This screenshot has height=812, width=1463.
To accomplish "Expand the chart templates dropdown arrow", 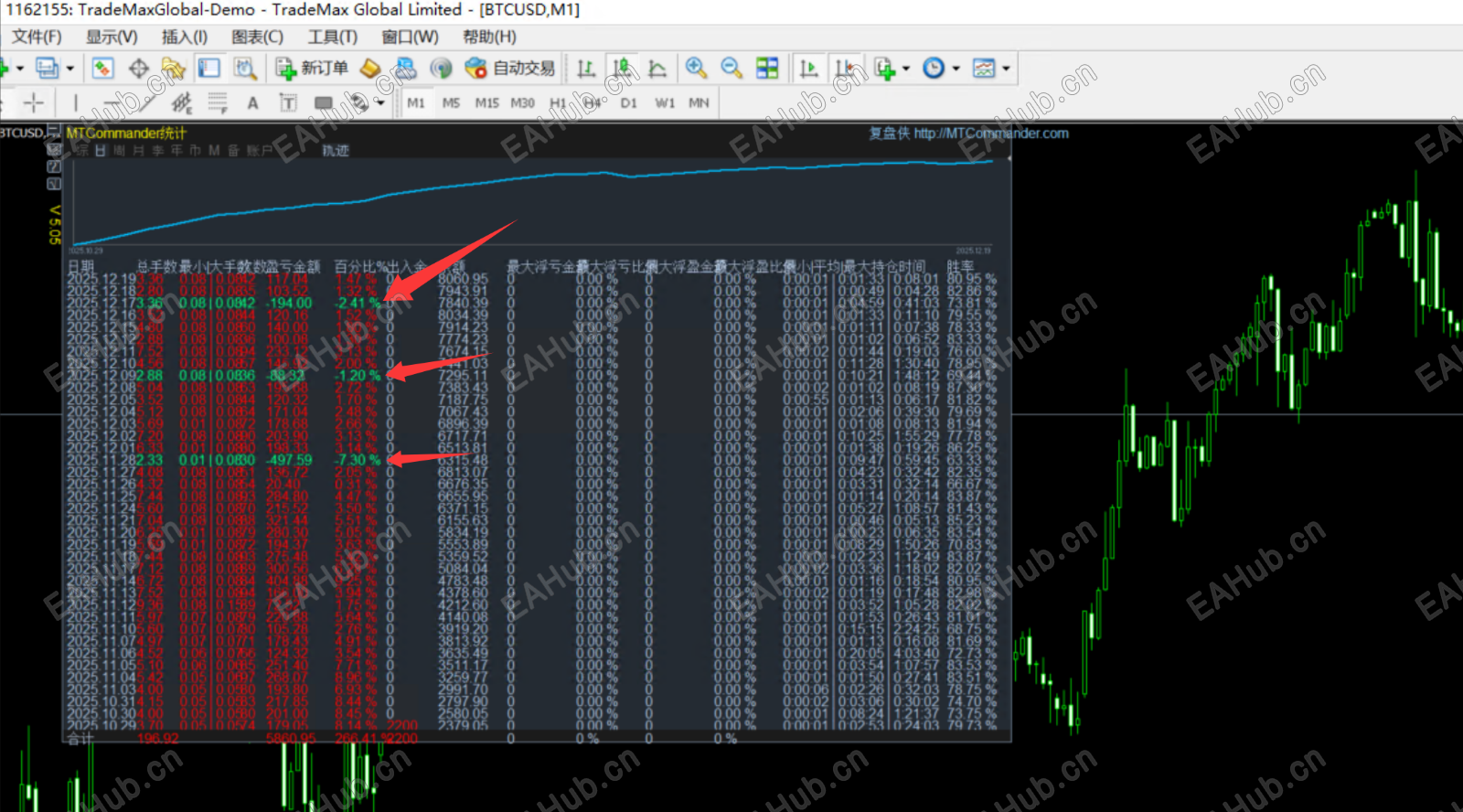I will [x=1006, y=69].
